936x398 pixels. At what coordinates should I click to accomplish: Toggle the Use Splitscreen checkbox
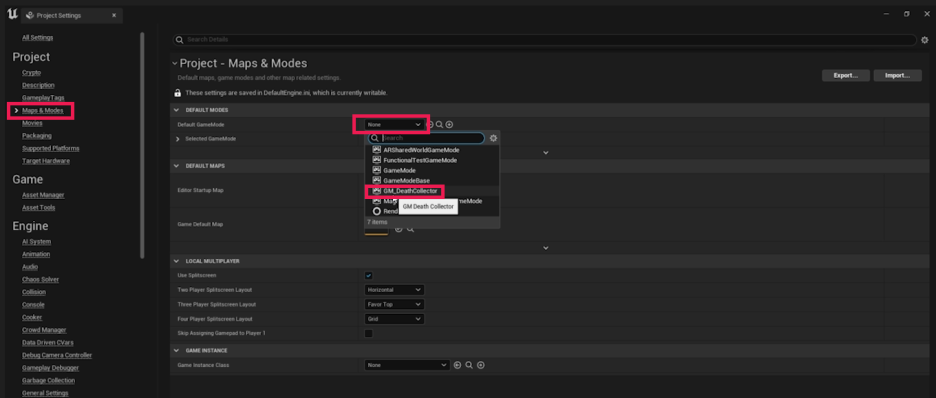pos(368,275)
